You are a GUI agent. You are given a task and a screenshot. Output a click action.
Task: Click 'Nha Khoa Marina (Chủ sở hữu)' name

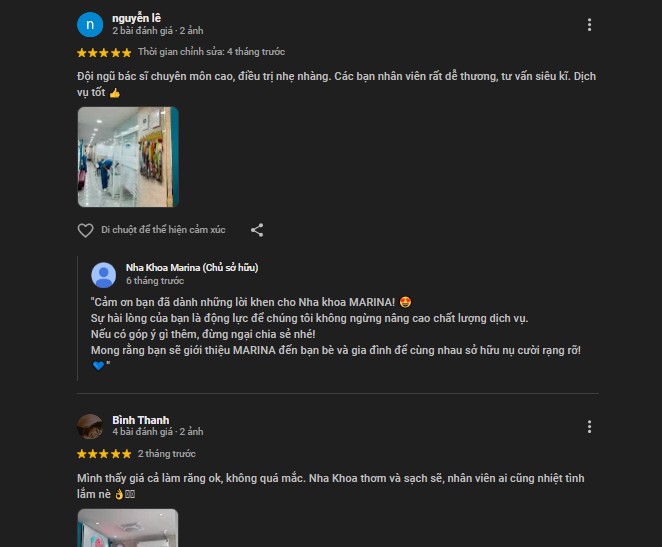192,268
